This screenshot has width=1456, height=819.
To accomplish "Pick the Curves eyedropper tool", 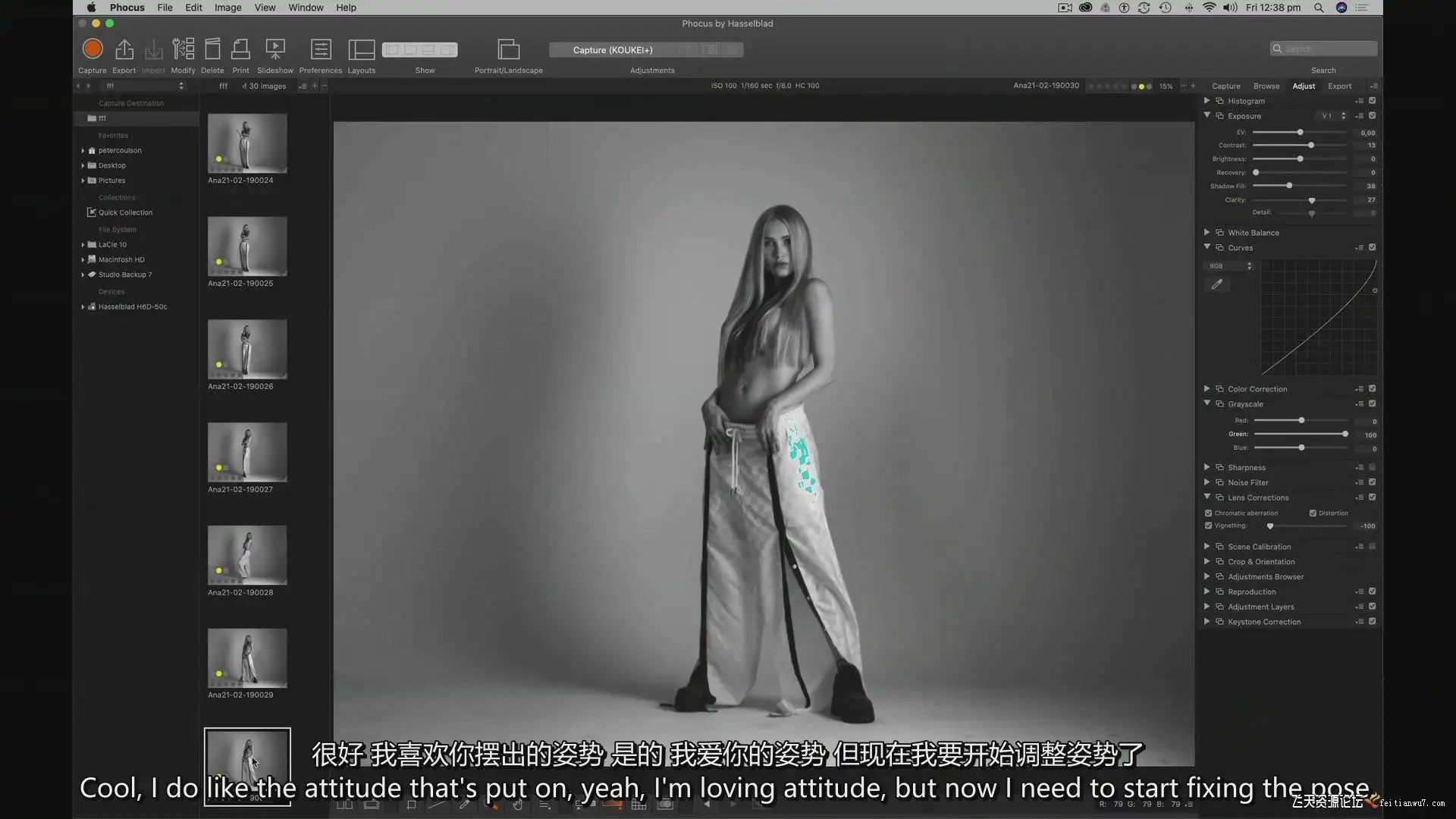I will tap(1217, 284).
